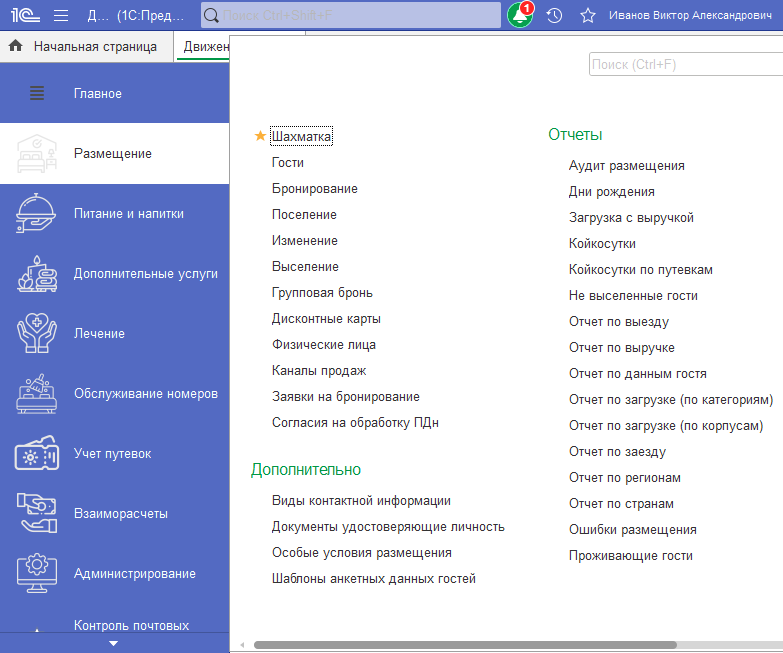Select the Обслуживание номеров sidebar icon
Image resolution: width=783 pixels, height=653 pixels.
36,394
